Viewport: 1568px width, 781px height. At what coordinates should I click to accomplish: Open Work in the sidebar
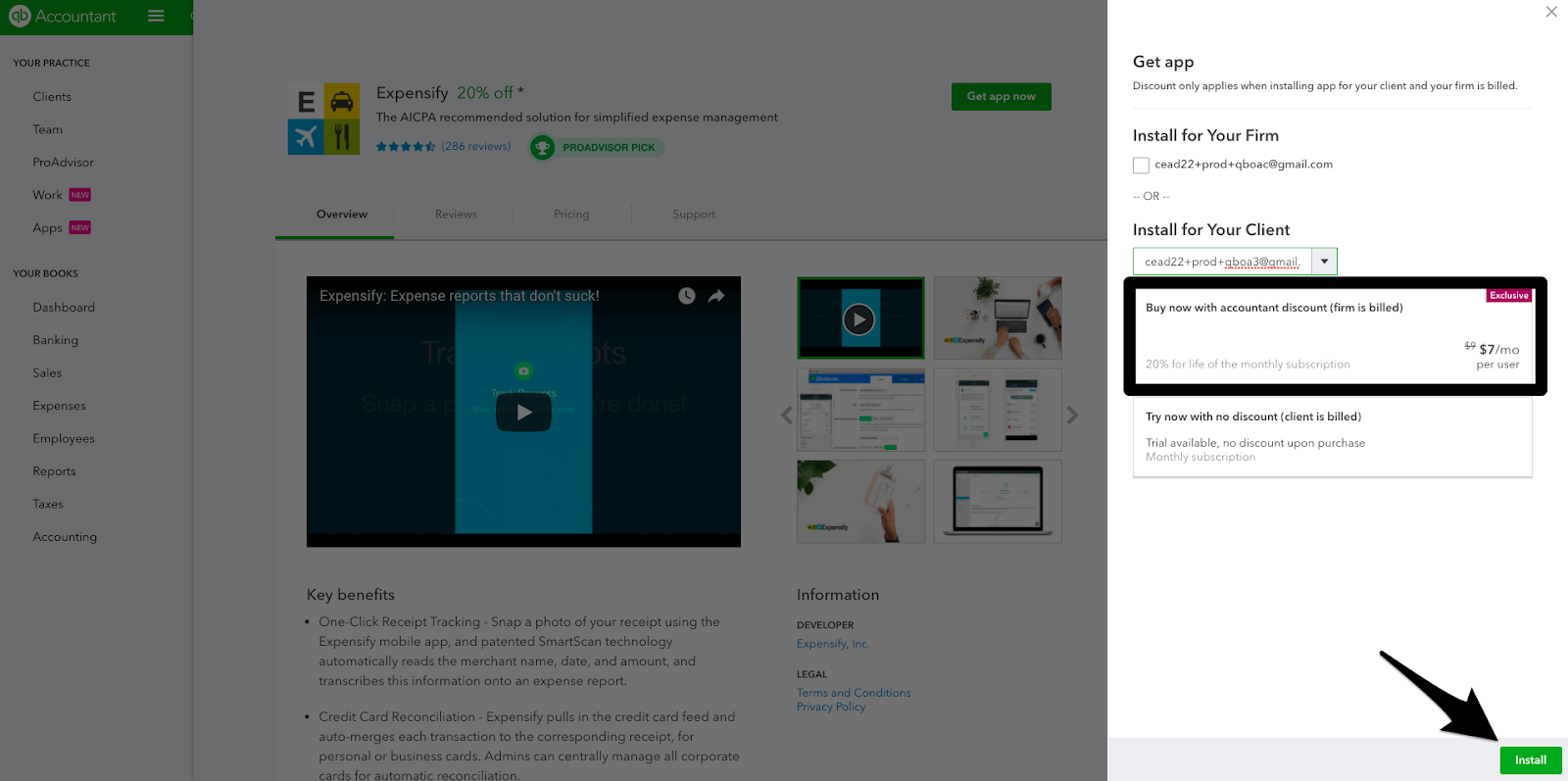click(47, 195)
